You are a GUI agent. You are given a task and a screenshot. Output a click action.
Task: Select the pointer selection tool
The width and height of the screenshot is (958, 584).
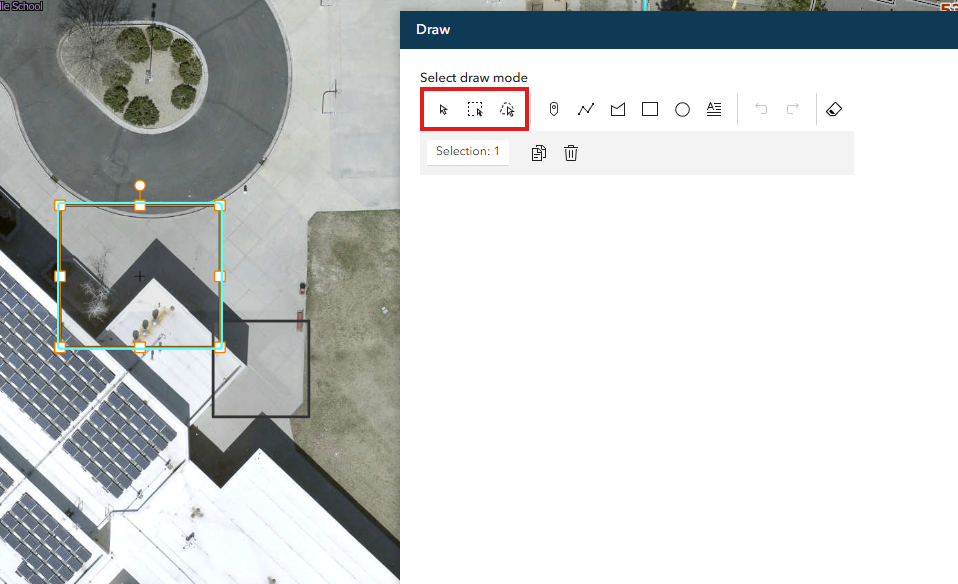[x=443, y=109]
